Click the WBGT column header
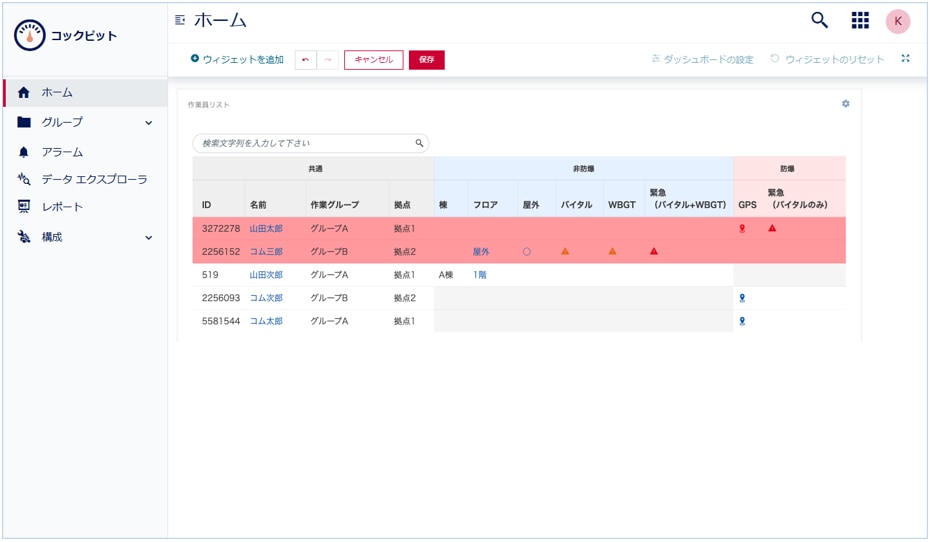 pyautogui.click(x=622, y=204)
